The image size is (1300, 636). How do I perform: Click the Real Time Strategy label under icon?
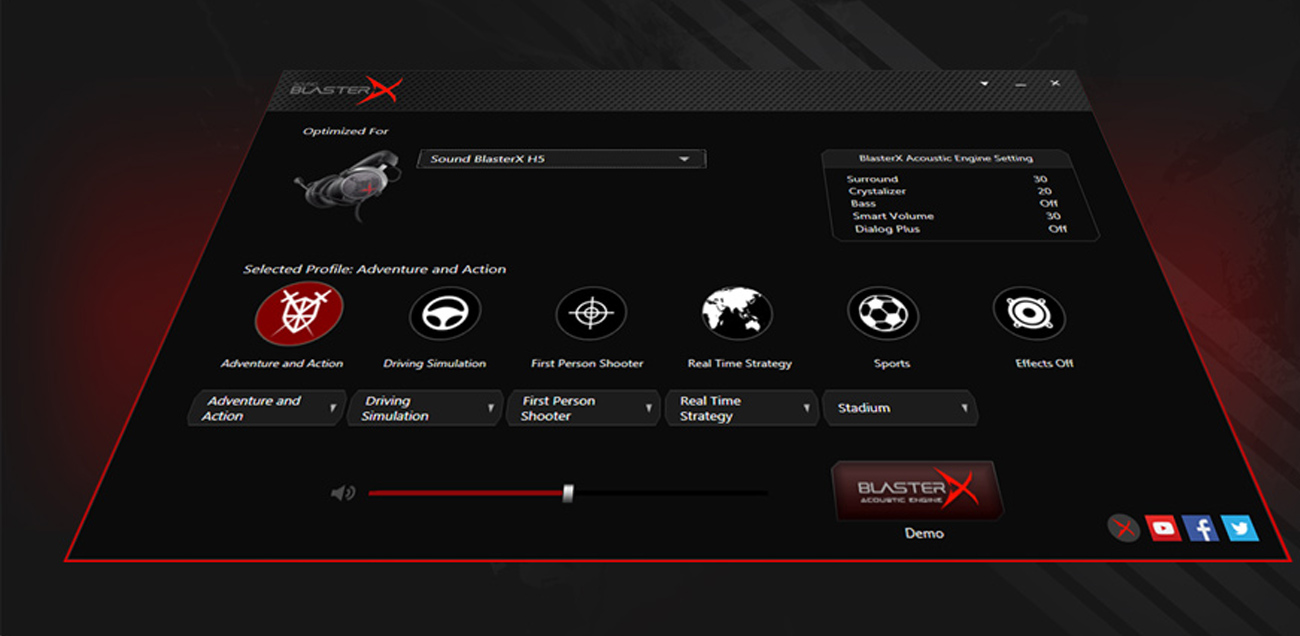pos(740,364)
